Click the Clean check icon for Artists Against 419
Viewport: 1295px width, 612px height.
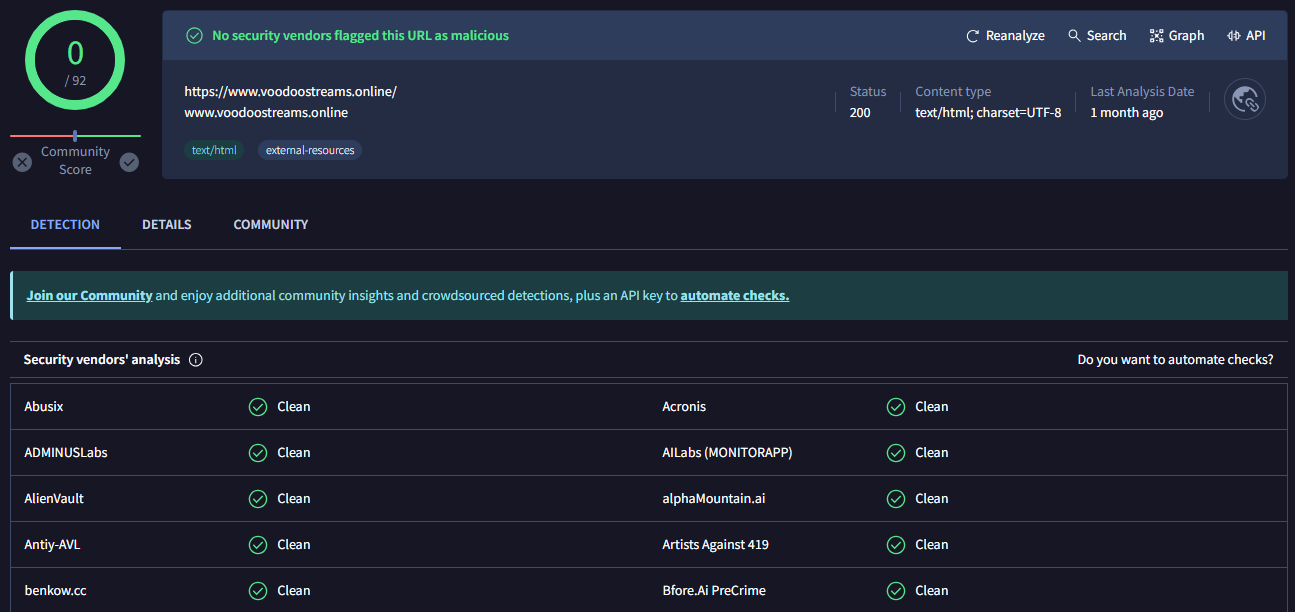pyautogui.click(x=896, y=545)
